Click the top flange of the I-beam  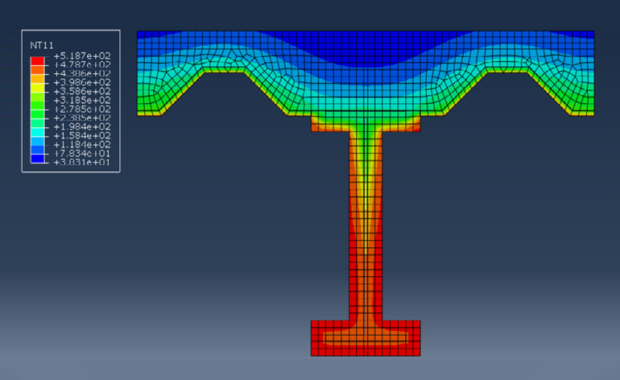(366, 123)
